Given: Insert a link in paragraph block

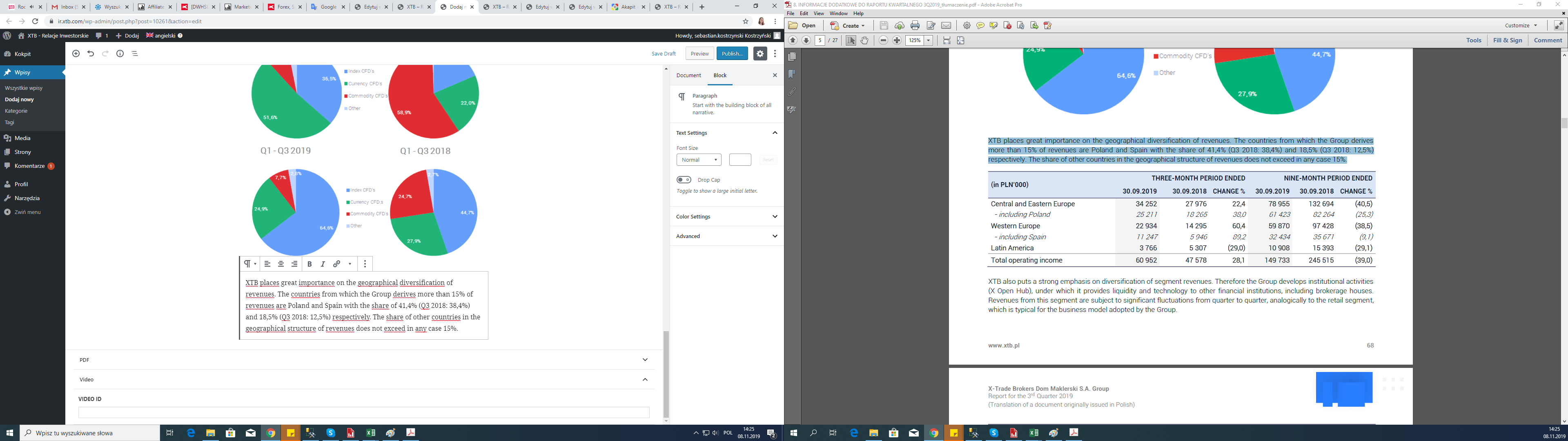Looking at the screenshot, I should pyautogui.click(x=336, y=264).
